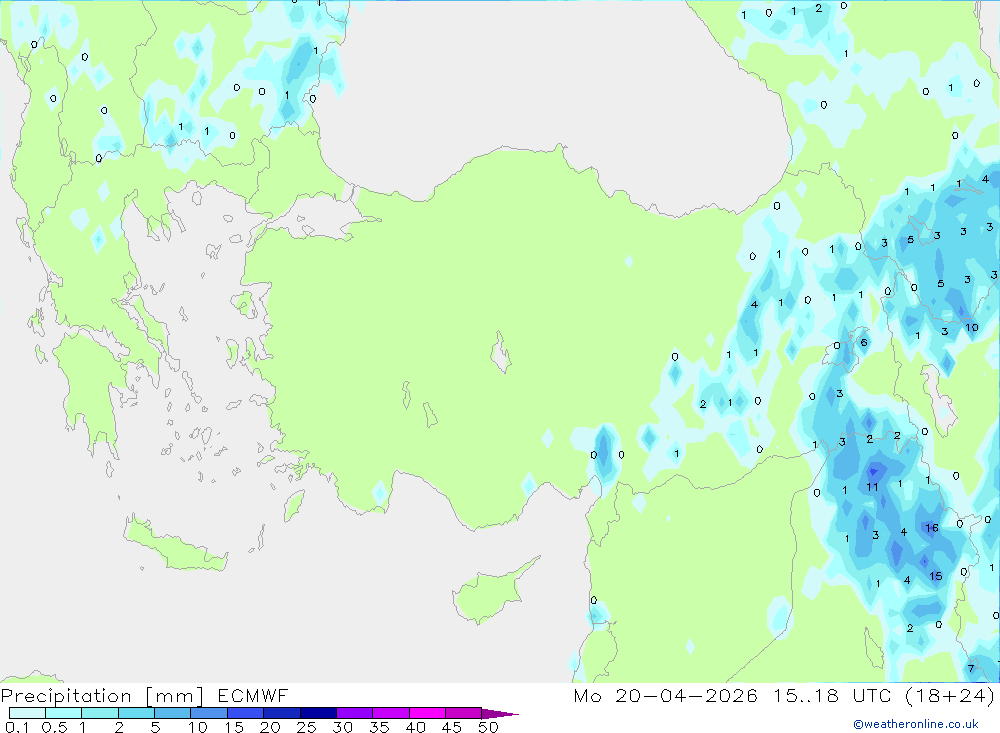
Task: Click the map value '16'
Action: point(932,528)
